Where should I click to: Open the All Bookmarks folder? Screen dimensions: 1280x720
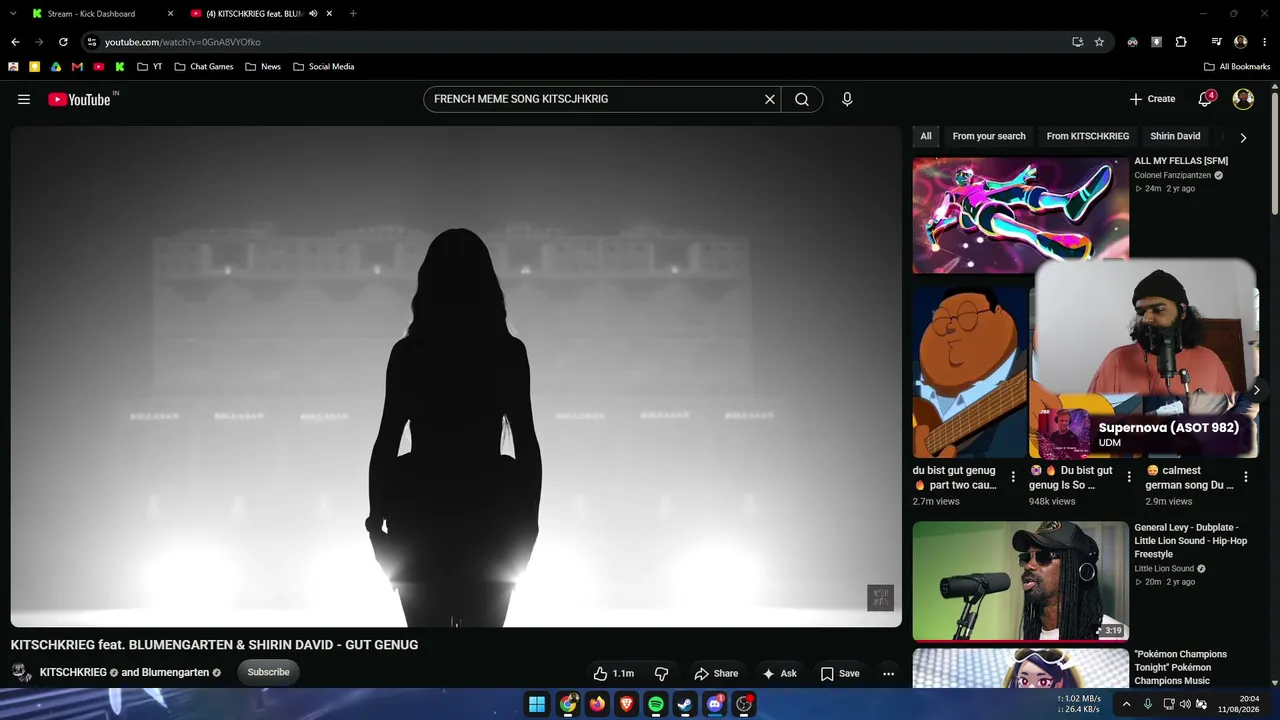(1237, 67)
